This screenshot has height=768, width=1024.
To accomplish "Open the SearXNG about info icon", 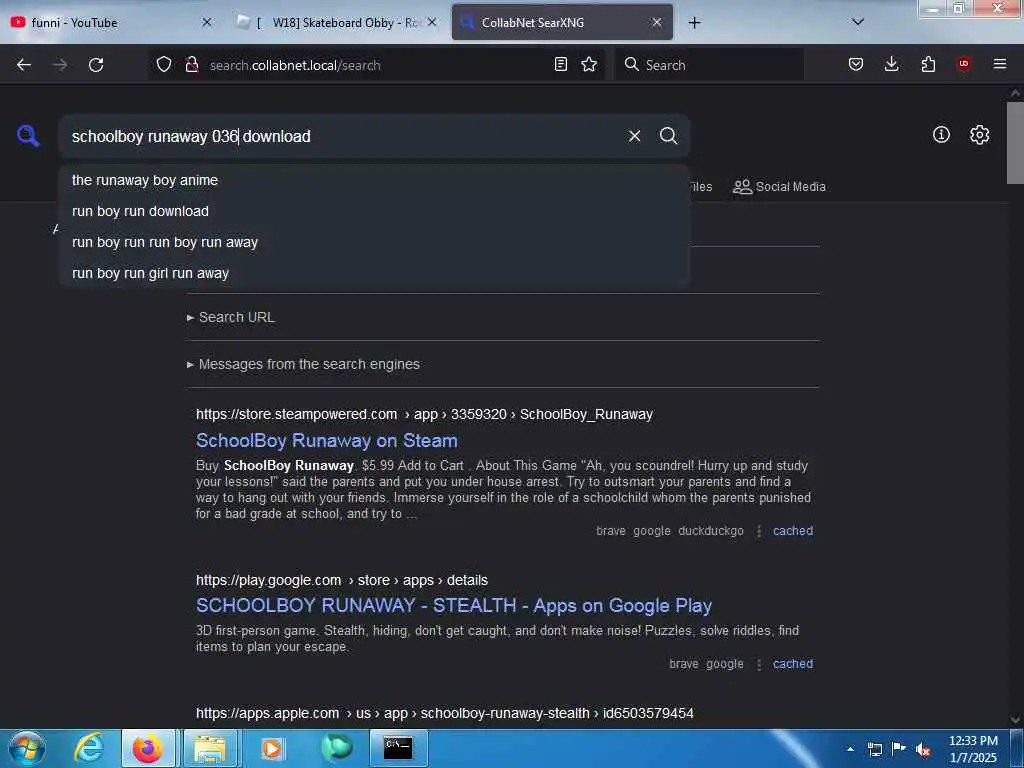I will point(941,135).
